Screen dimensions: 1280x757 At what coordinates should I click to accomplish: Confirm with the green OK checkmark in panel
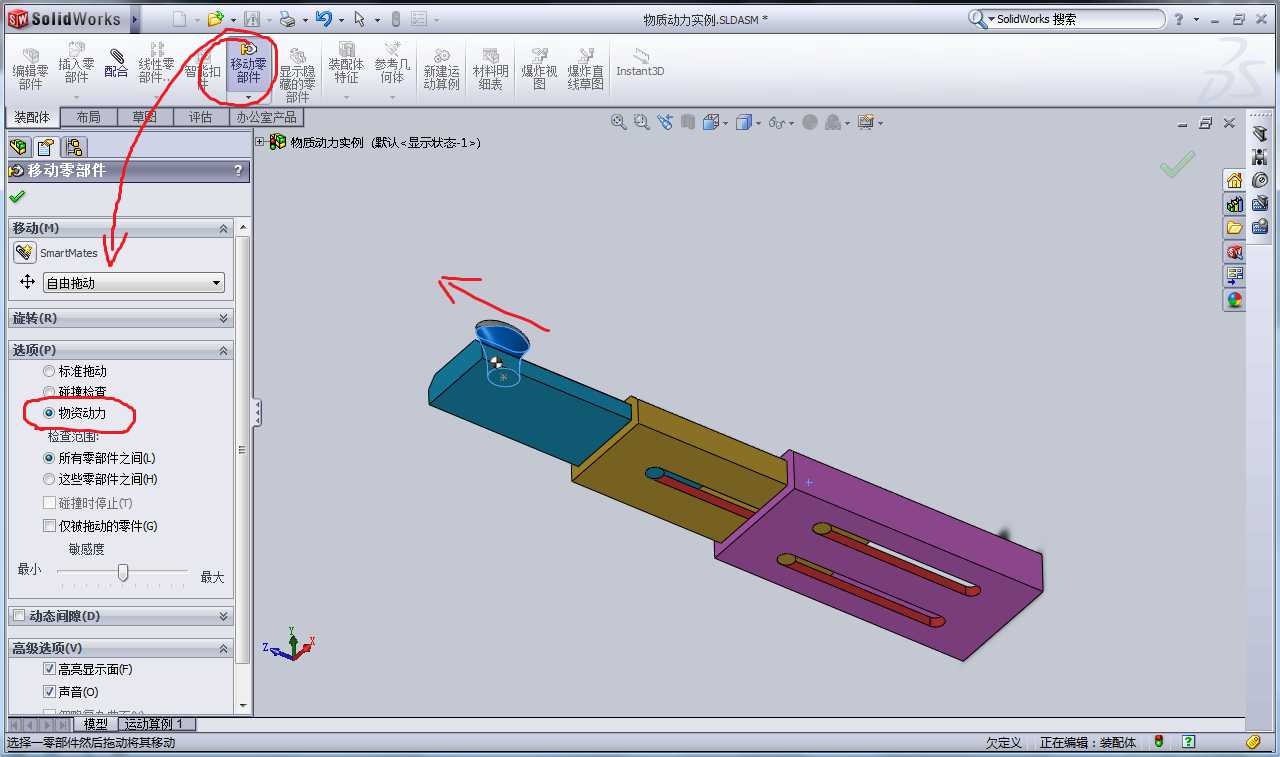click(17, 197)
